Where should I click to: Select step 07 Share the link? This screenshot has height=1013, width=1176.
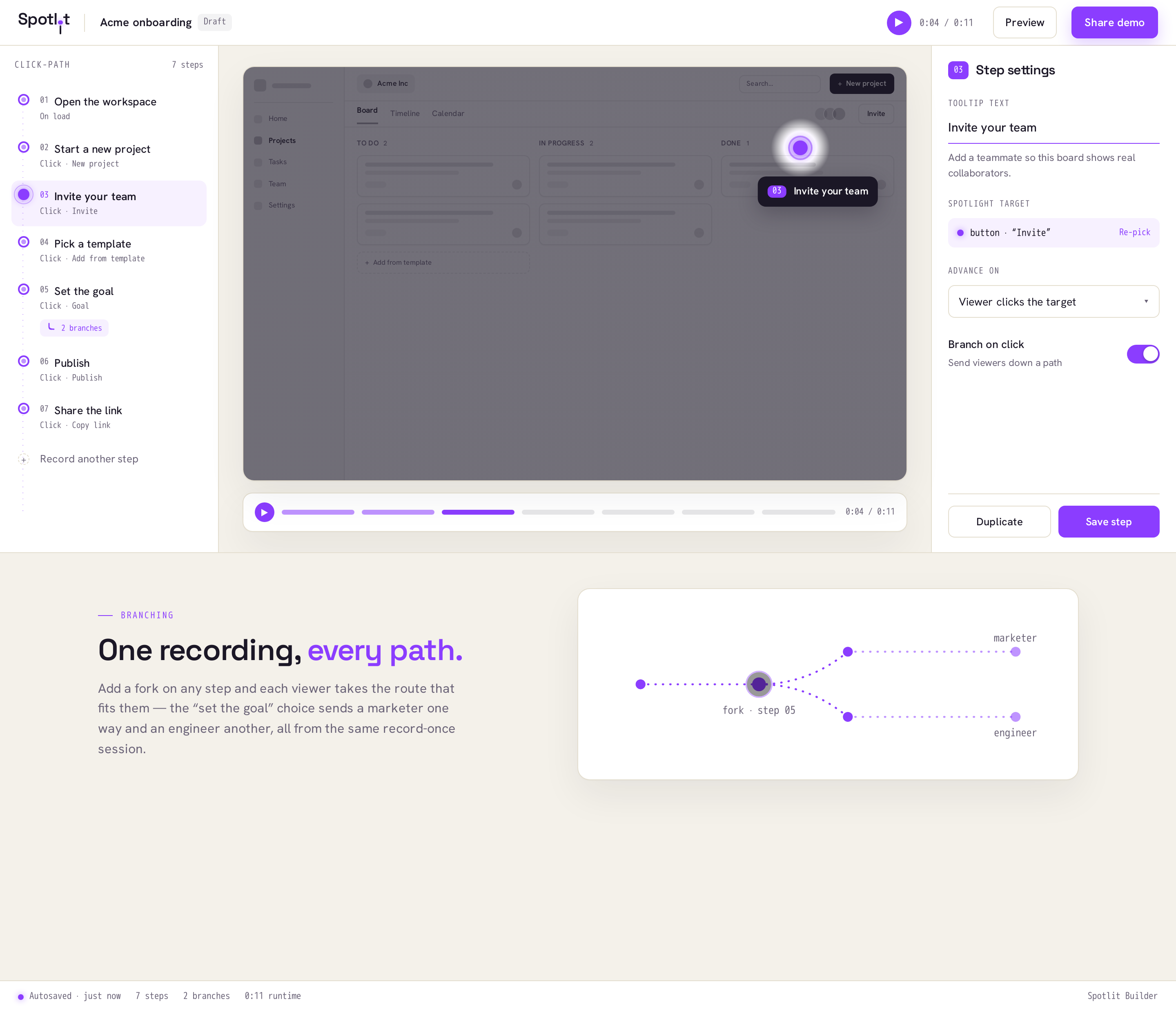109,417
